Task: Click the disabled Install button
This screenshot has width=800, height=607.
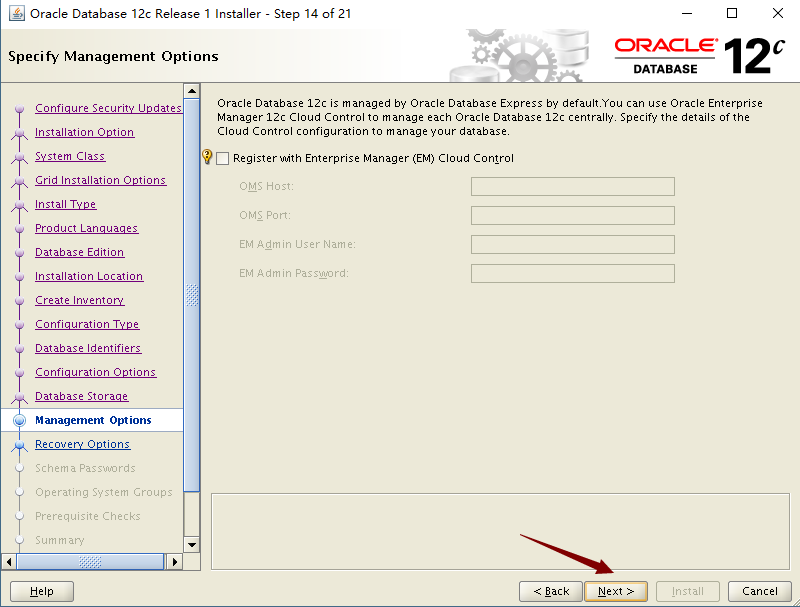Action: coord(688,591)
